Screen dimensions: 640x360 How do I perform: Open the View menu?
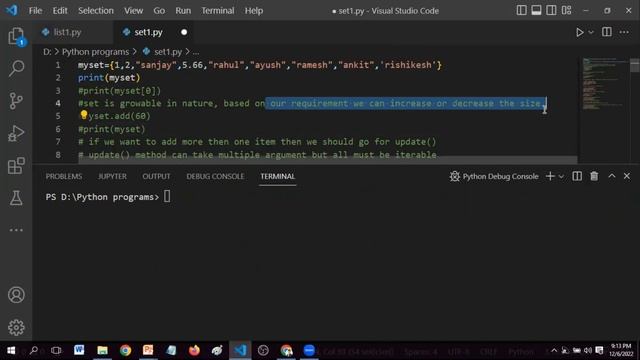(133, 11)
